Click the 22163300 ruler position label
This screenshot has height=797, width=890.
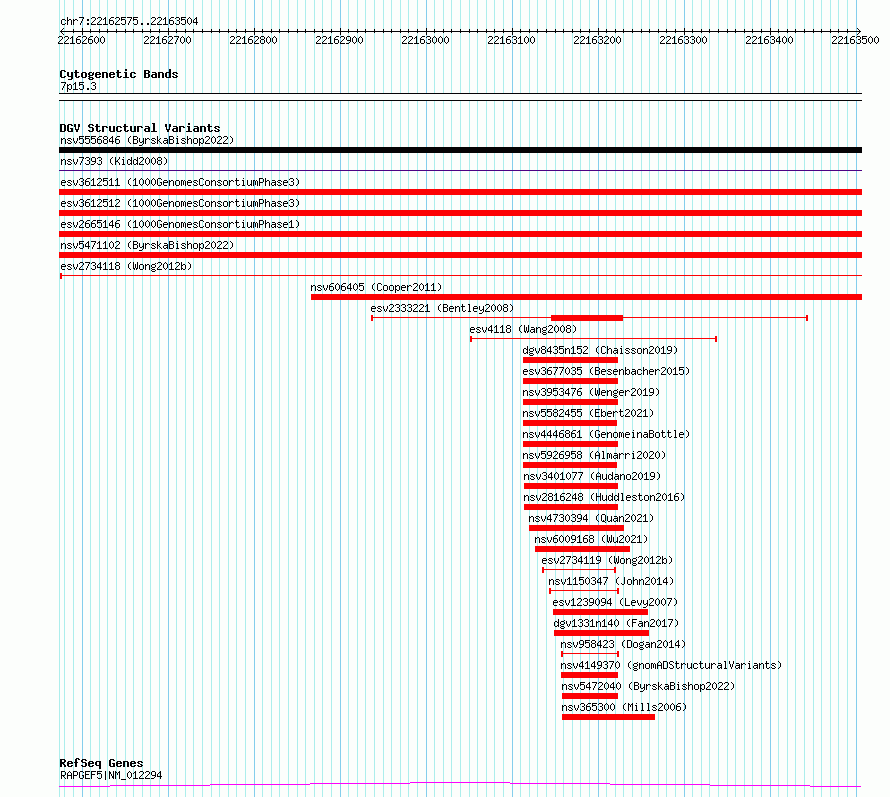(683, 40)
